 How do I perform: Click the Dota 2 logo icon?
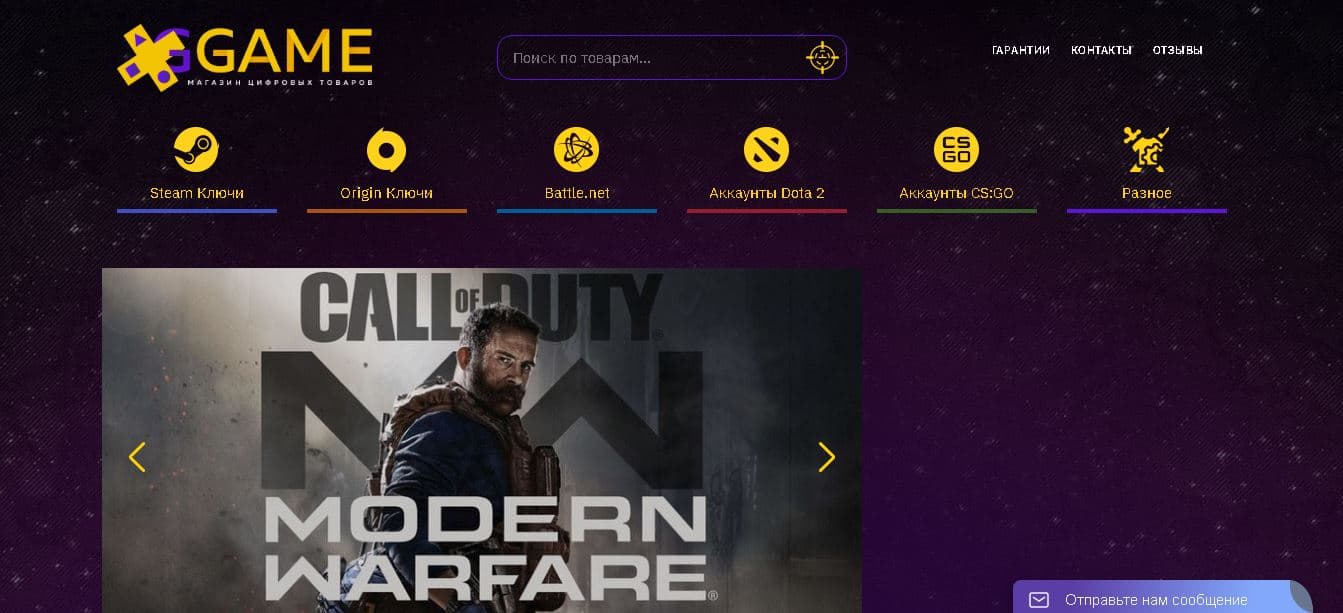[766, 150]
